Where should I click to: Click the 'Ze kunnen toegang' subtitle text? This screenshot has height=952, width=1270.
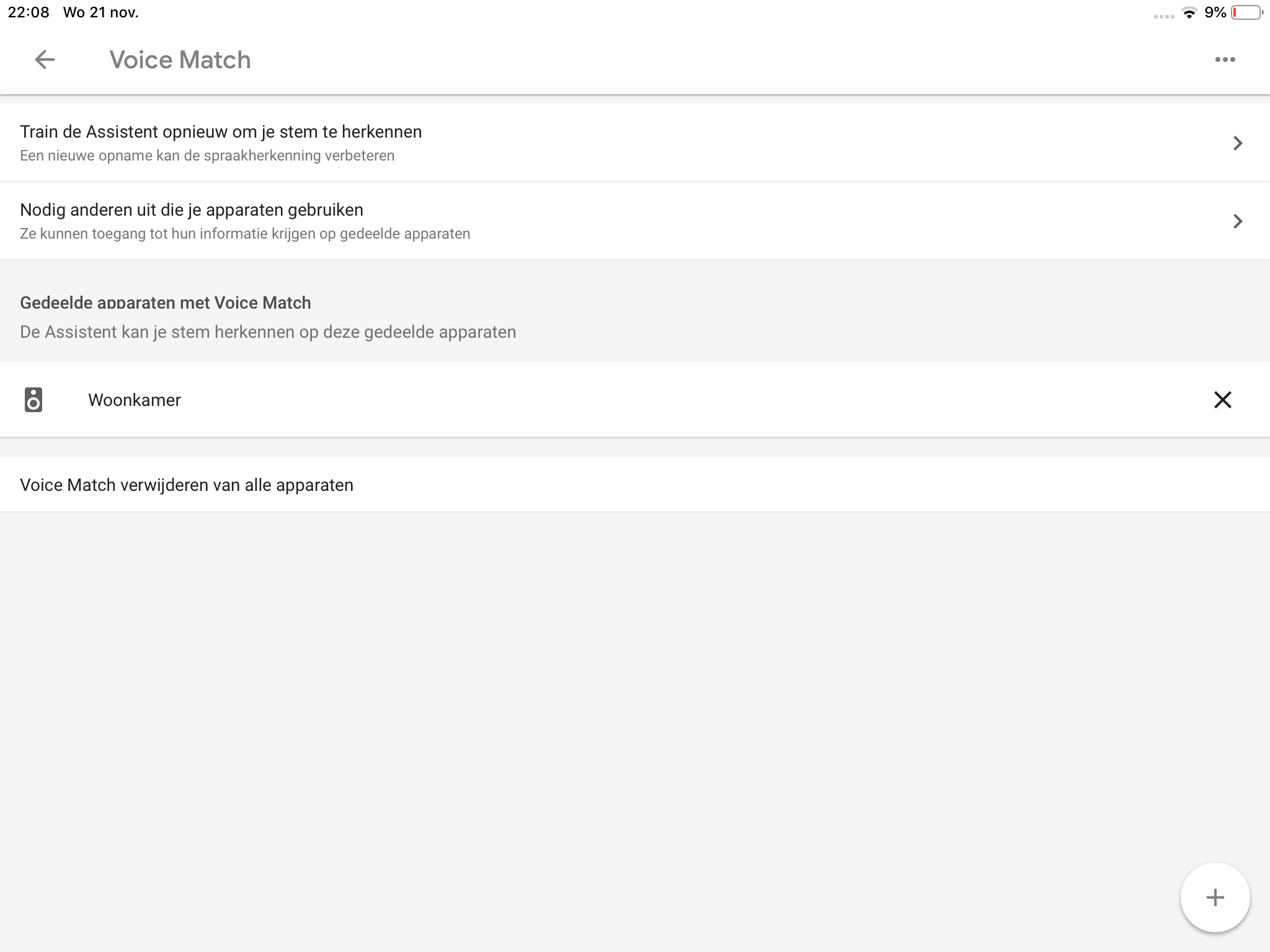click(x=245, y=234)
